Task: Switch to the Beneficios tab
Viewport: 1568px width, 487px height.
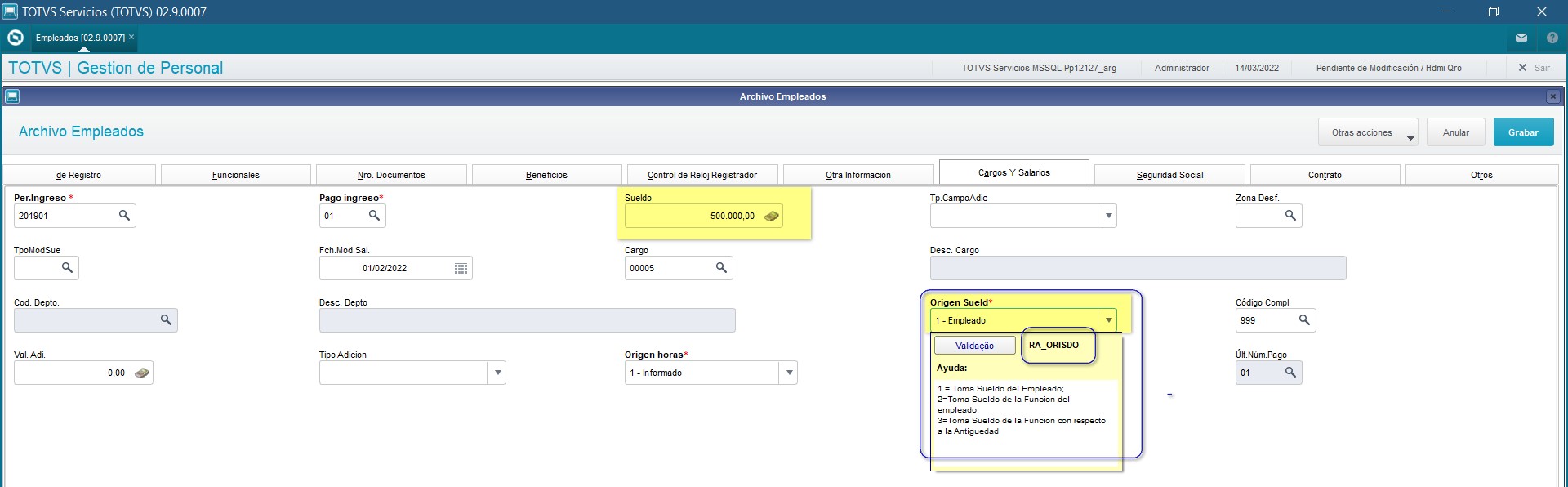Action: pos(546,175)
